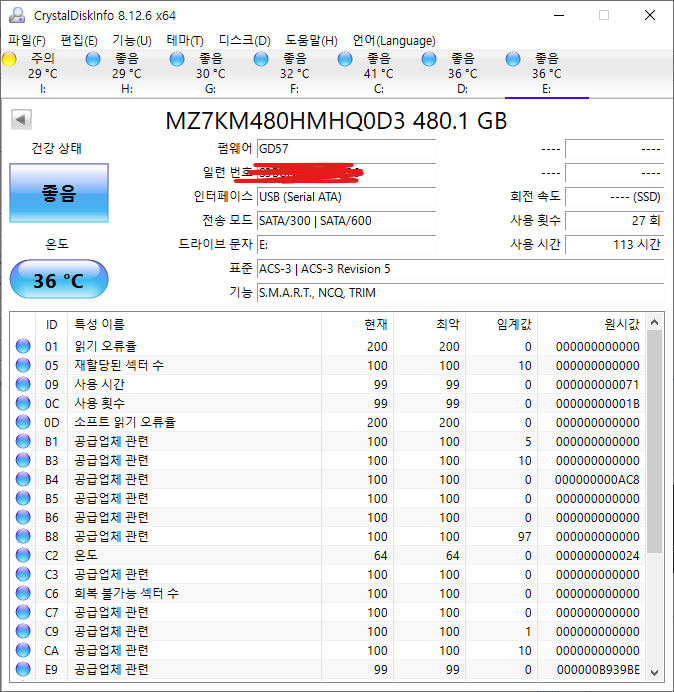Image resolution: width=674 pixels, height=692 pixels.
Task: Select disk C: at 41 °C
Action: [379, 73]
